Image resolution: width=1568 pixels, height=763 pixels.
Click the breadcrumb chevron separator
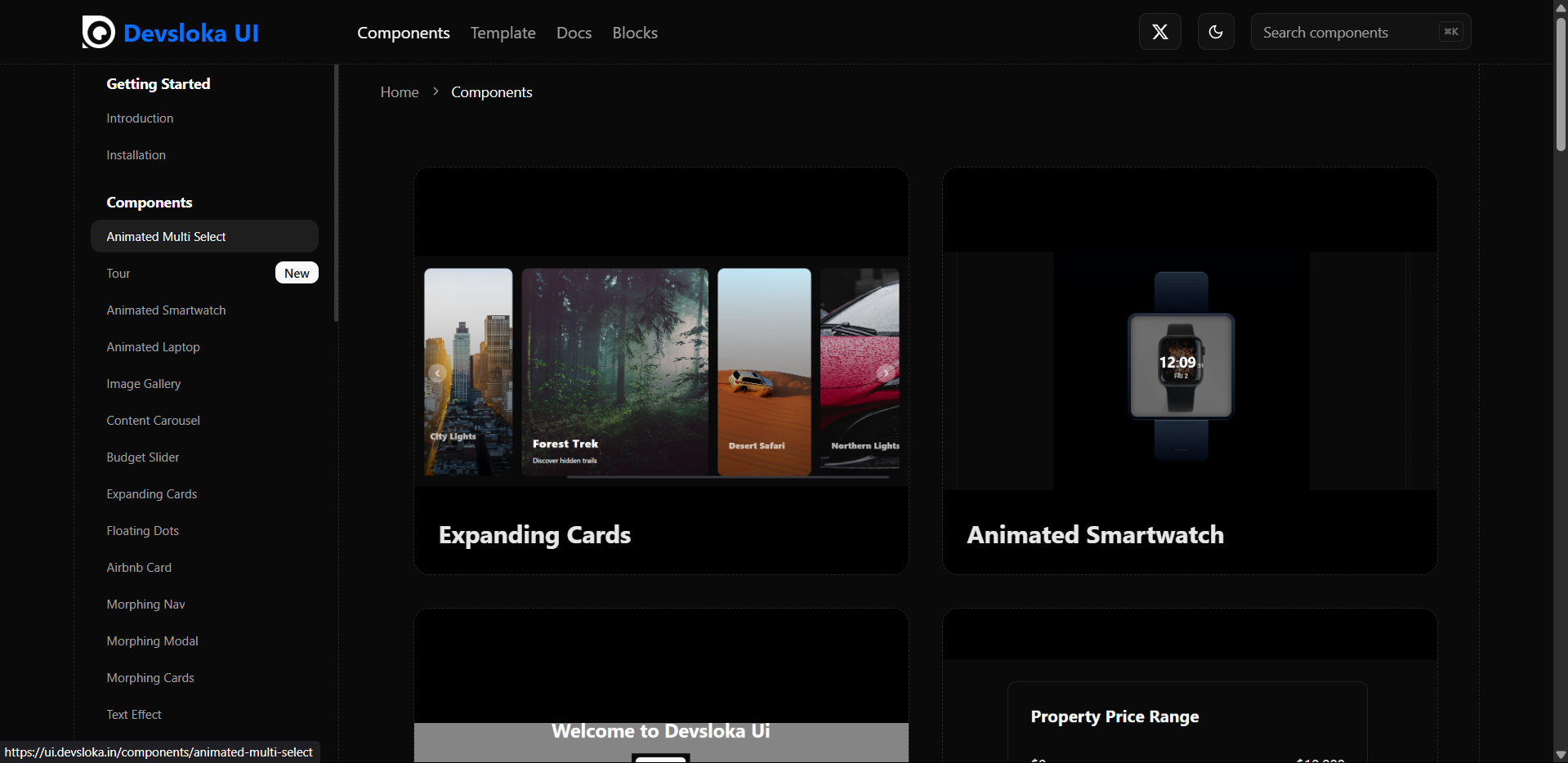click(x=436, y=91)
